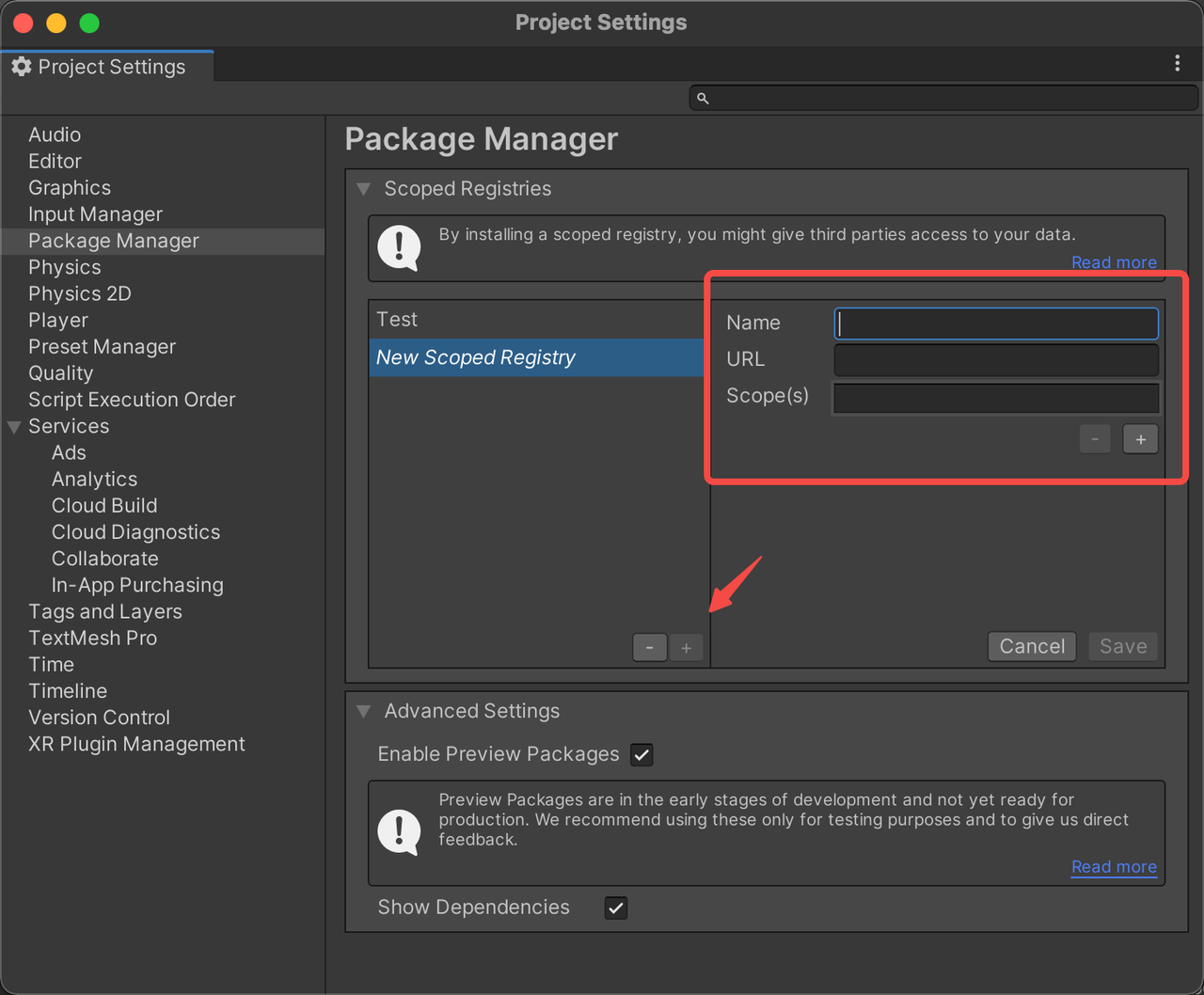This screenshot has width=1204, height=995.
Task: Open Graphics settings
Action: (x=70, y=187)
